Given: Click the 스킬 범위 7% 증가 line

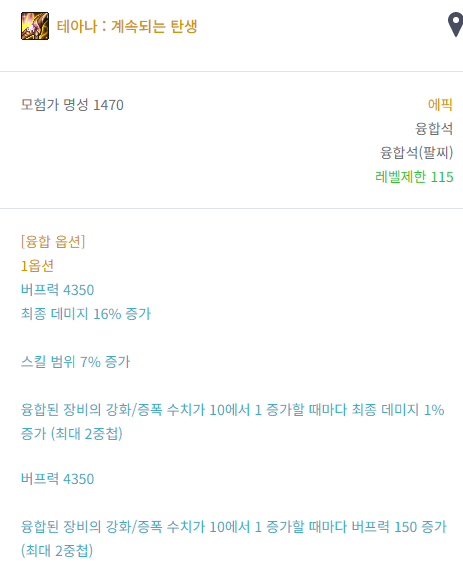Looking at the screenshot, I should 75,362.
